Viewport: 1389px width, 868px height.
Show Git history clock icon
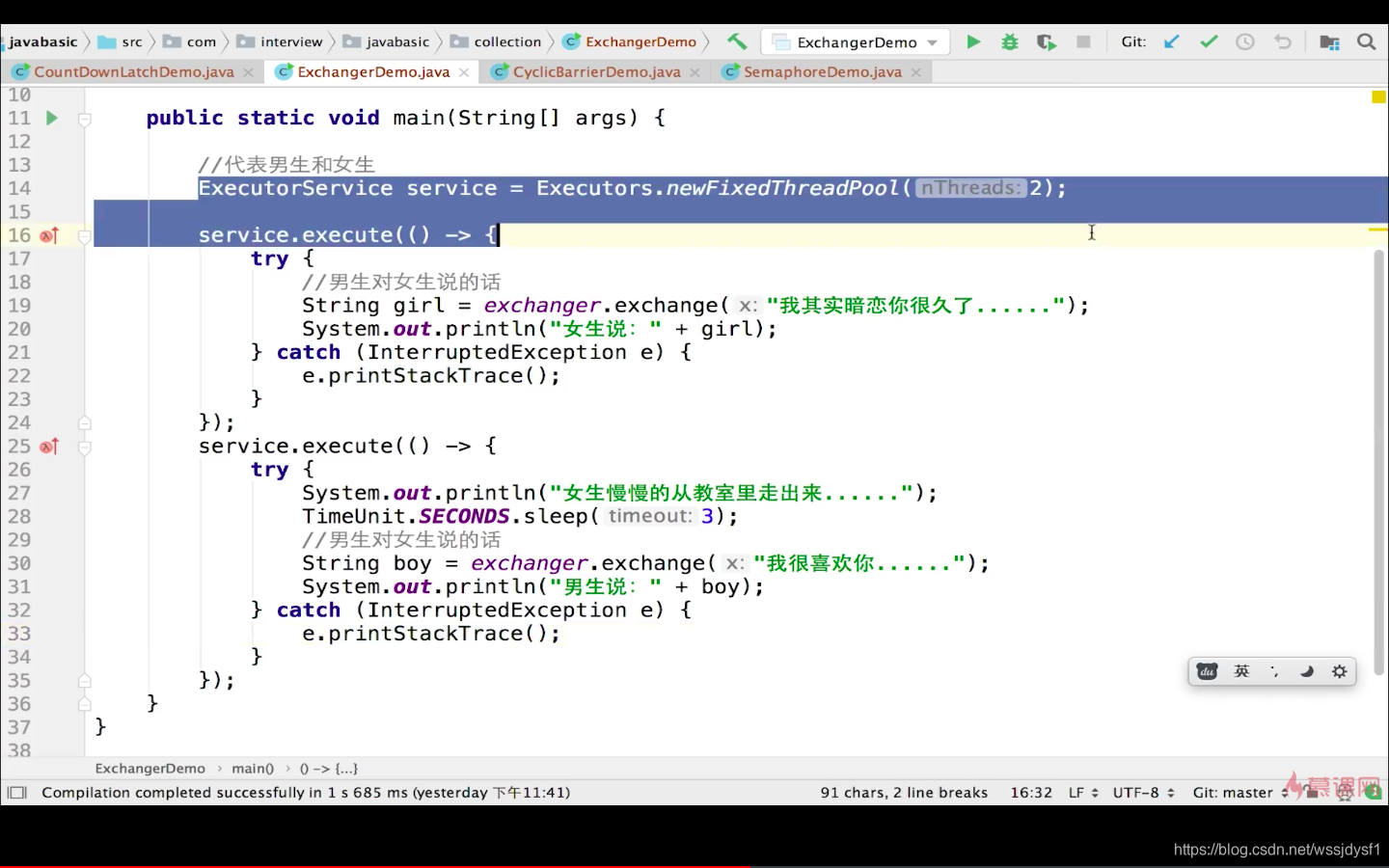click(1245, 41)
